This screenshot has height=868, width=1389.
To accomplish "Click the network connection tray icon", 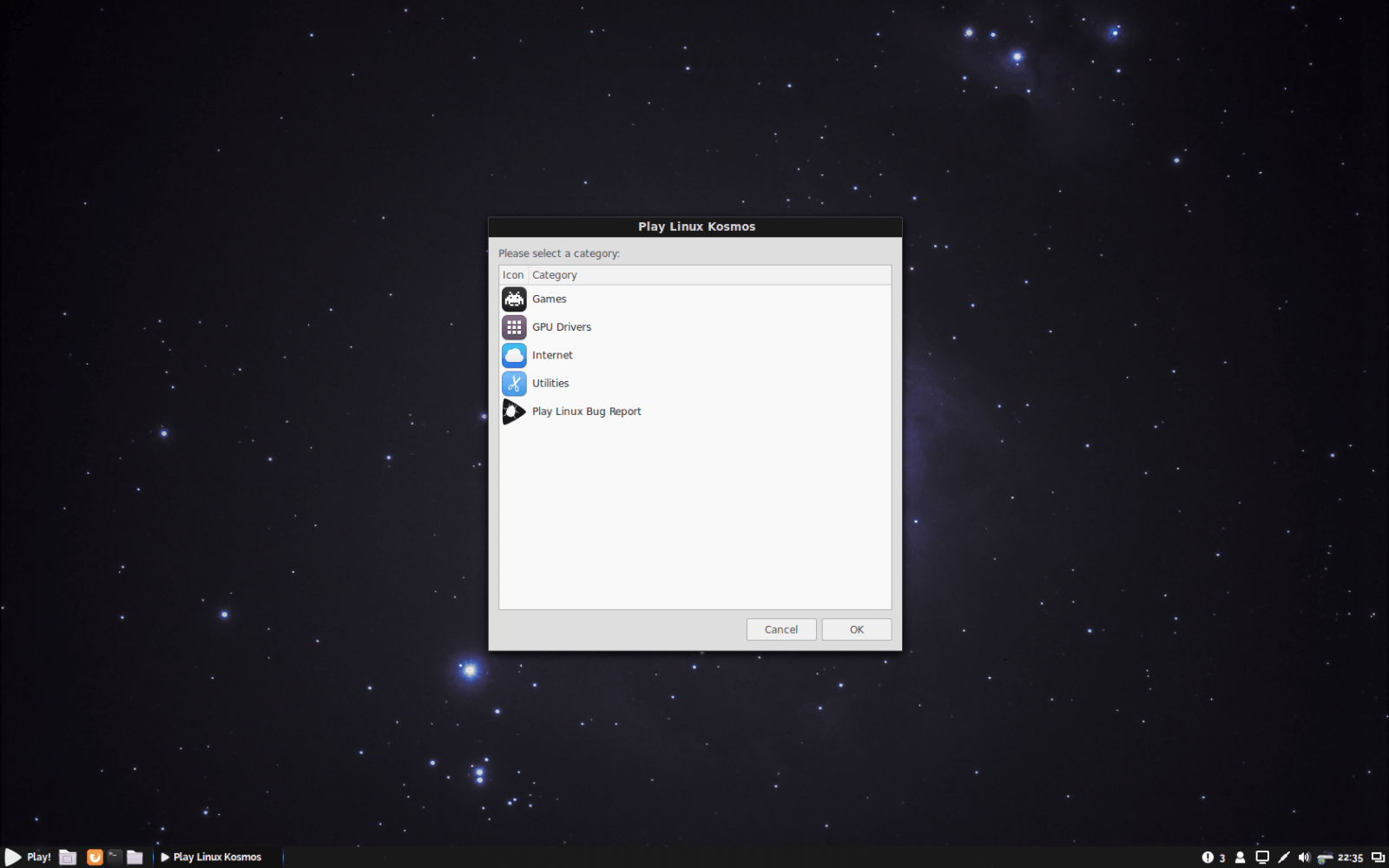I will 1325,858.
